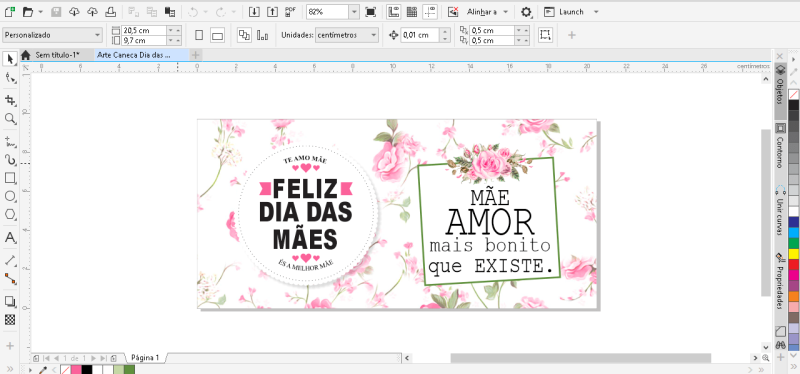This screenshot has width=800, height=374.
Task: Select the Zoom tool
Action: click(10, 119)
